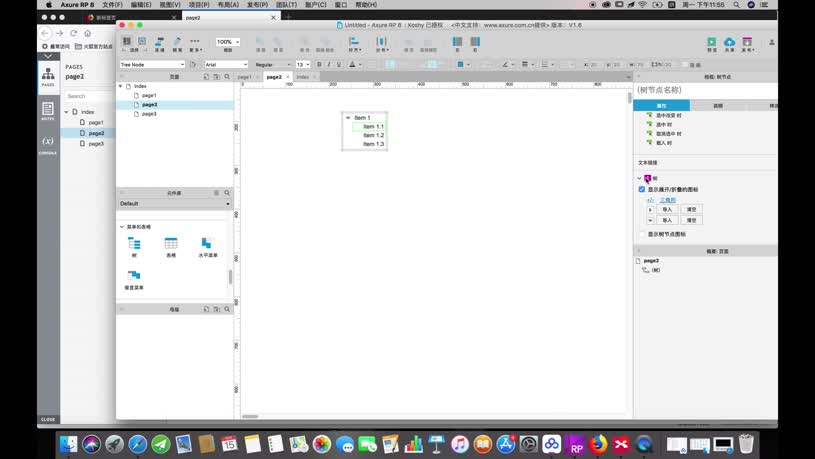The height and width of the screenshot is (459, 815).
Task: Collapse Item 1 tree node on canvas
Action: pyautogui.click(x=348, y=118)
